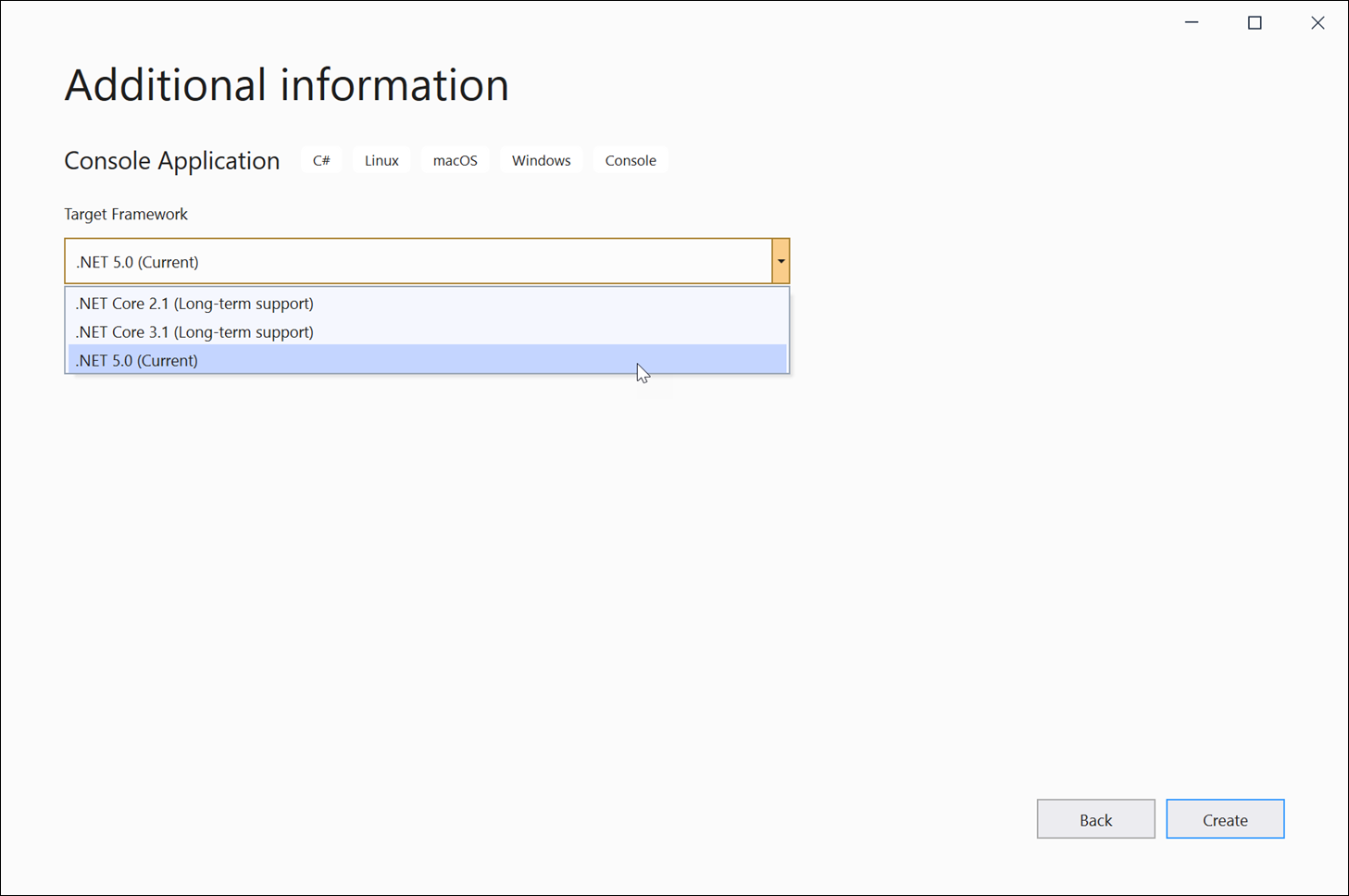1349x896 pixels.
Task: Minimize the dialog window
Action: 1192,23
